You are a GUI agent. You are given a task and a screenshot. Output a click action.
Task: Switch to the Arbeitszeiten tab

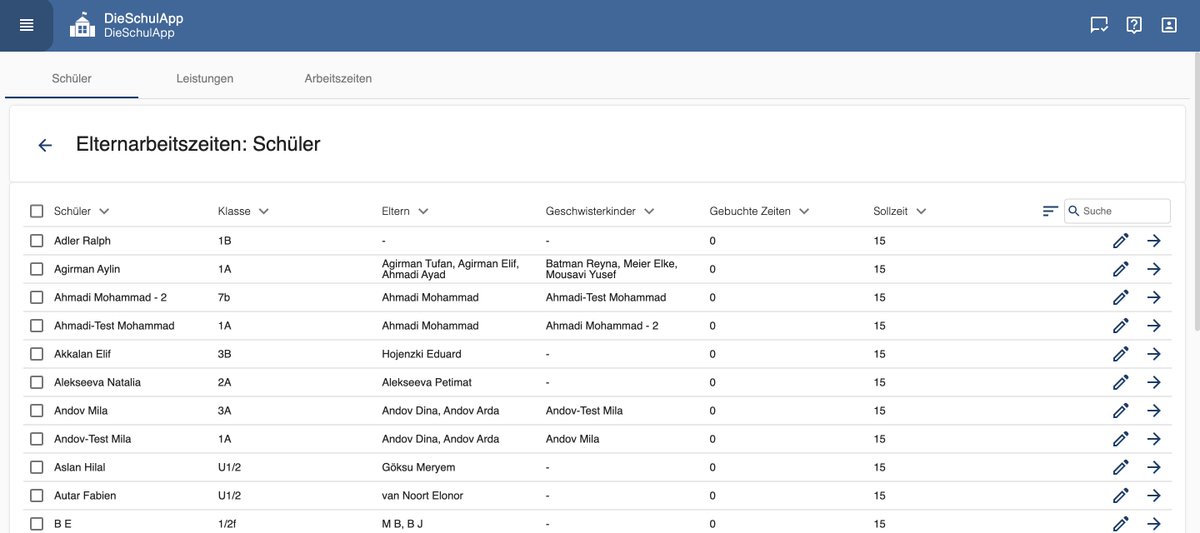(x=338, y=78)
